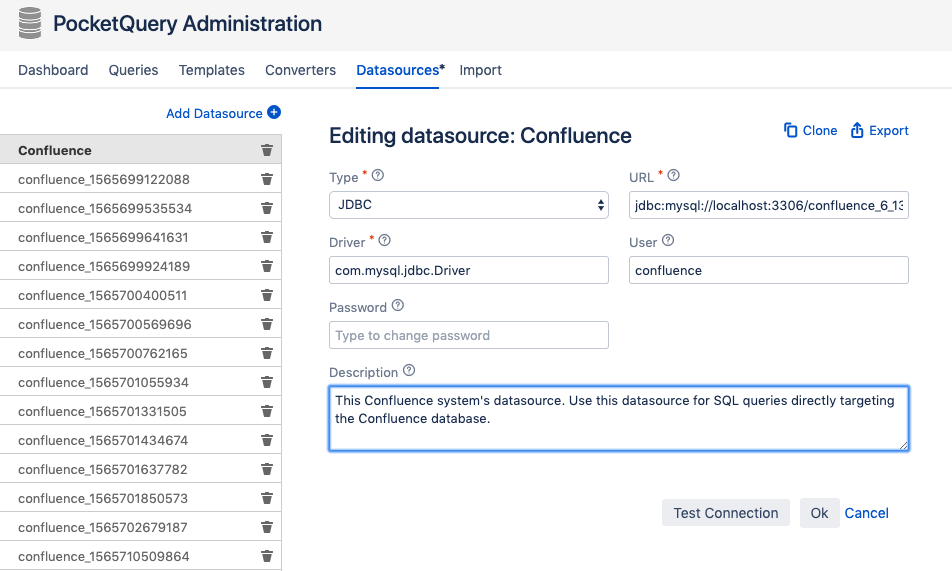952x571 pixels.
Task: Confirm with the Ok button
Action: coord(820,513)
